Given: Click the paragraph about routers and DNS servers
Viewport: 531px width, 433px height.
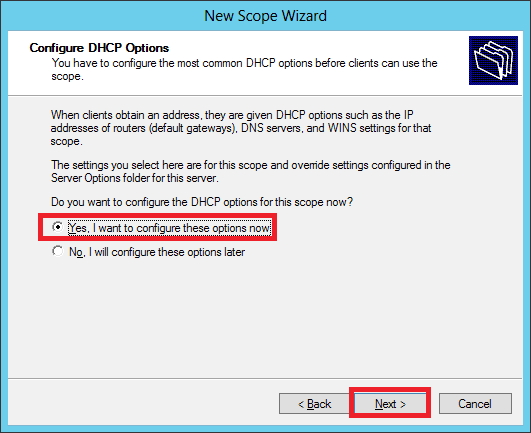Looking at the screenshot, I should [241, 128].
